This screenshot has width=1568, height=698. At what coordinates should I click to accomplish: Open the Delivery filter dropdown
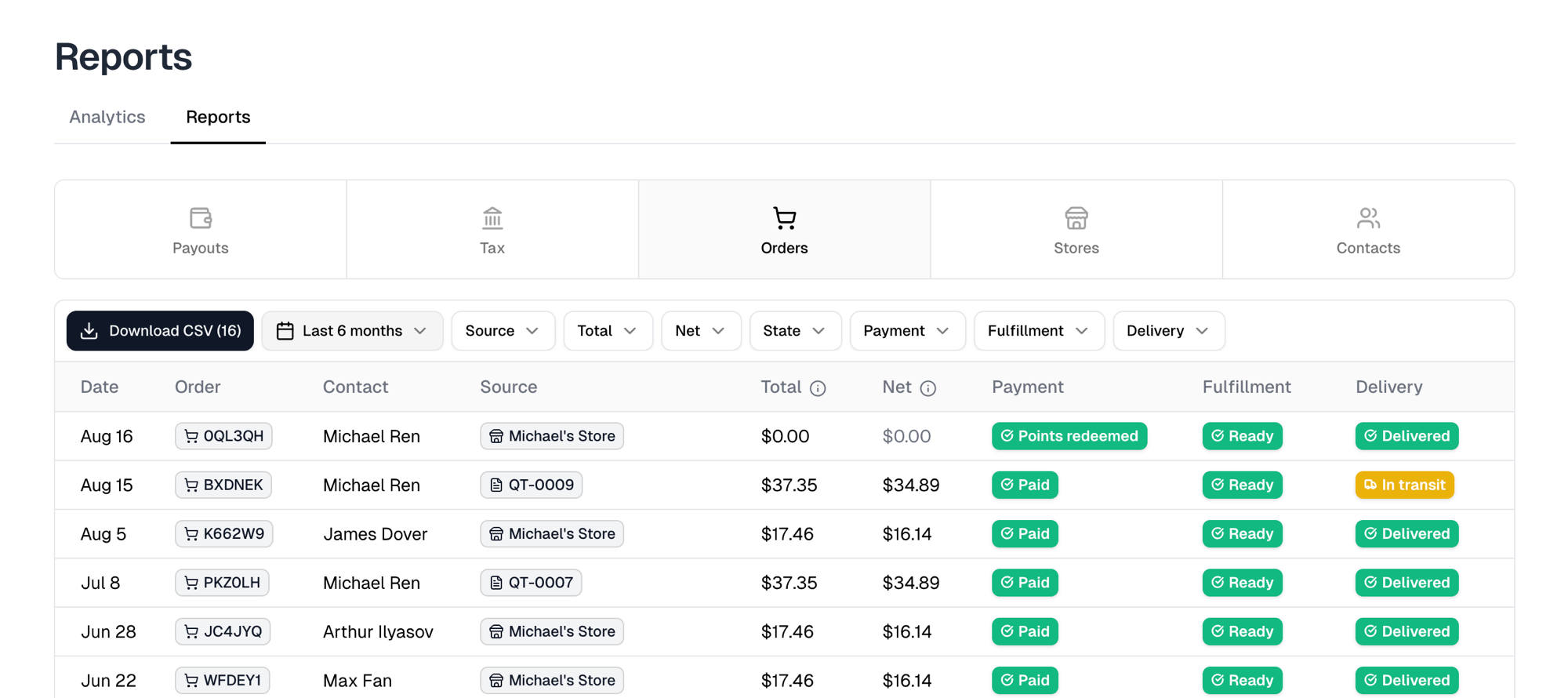1169,331
